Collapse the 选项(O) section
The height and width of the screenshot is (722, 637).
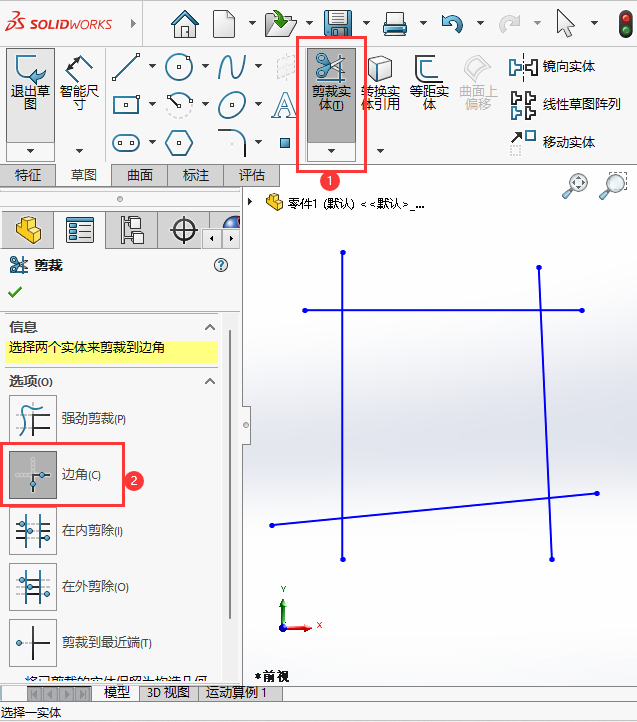pos(210,381)
